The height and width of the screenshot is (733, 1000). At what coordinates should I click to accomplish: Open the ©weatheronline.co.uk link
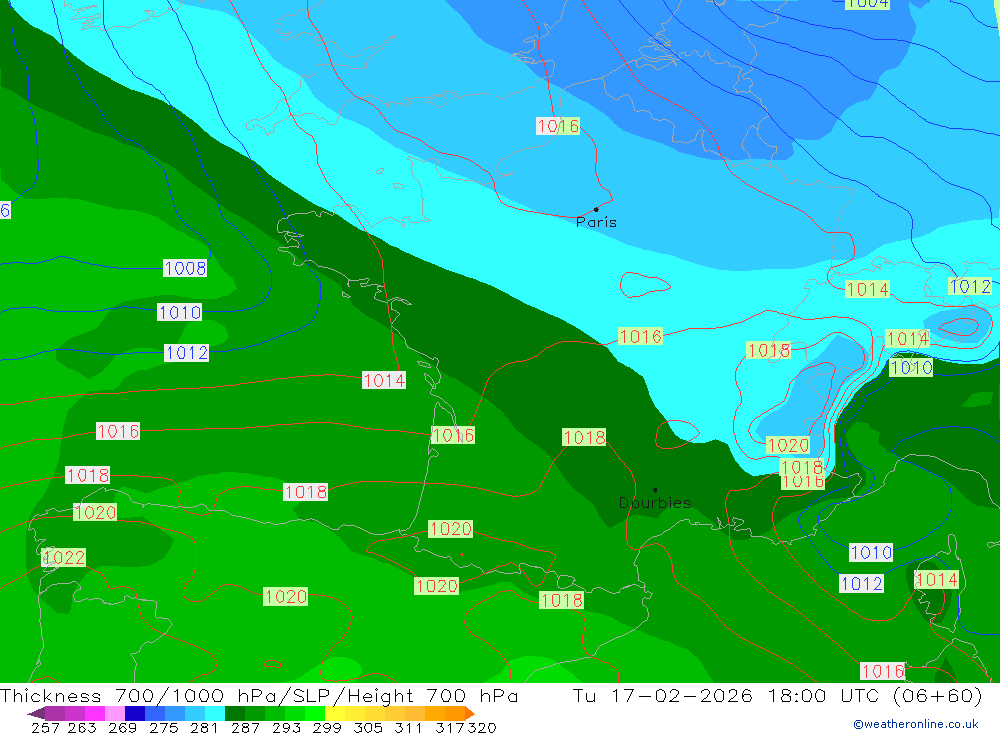916,724
